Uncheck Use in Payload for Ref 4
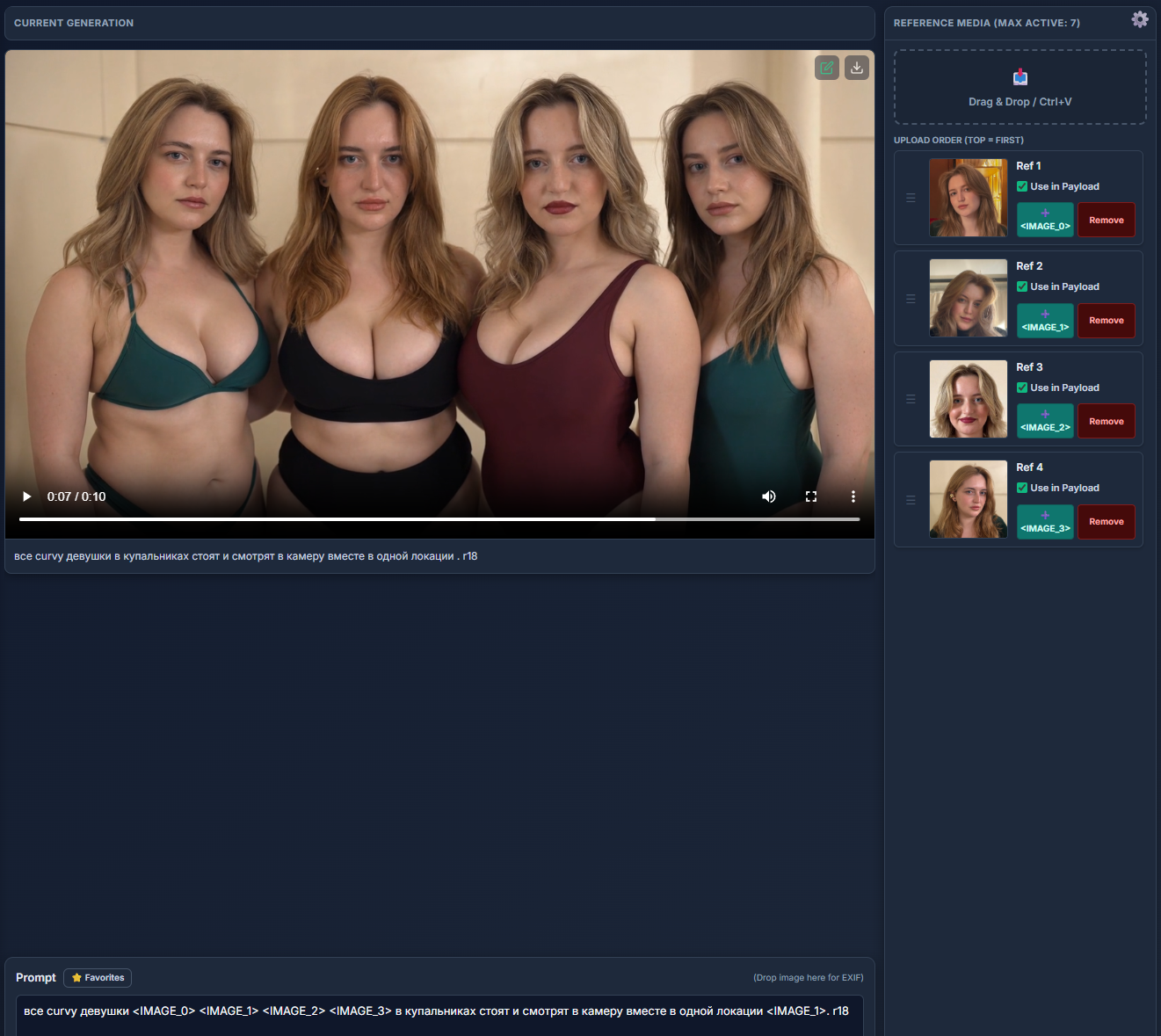Image resolution: width=1161 pixels, height=1036 pixels. pyautogui.click(x=1022, y=488)
